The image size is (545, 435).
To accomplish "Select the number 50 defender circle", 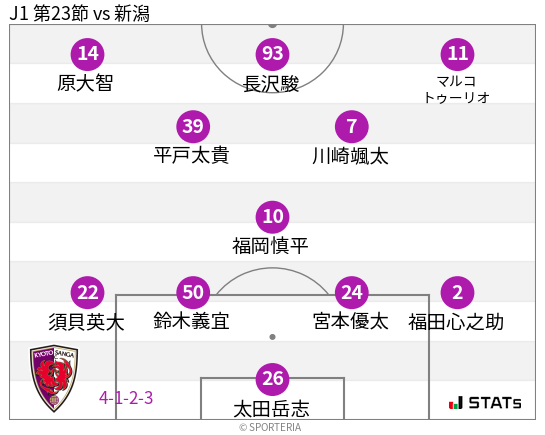I will point(193,293).
